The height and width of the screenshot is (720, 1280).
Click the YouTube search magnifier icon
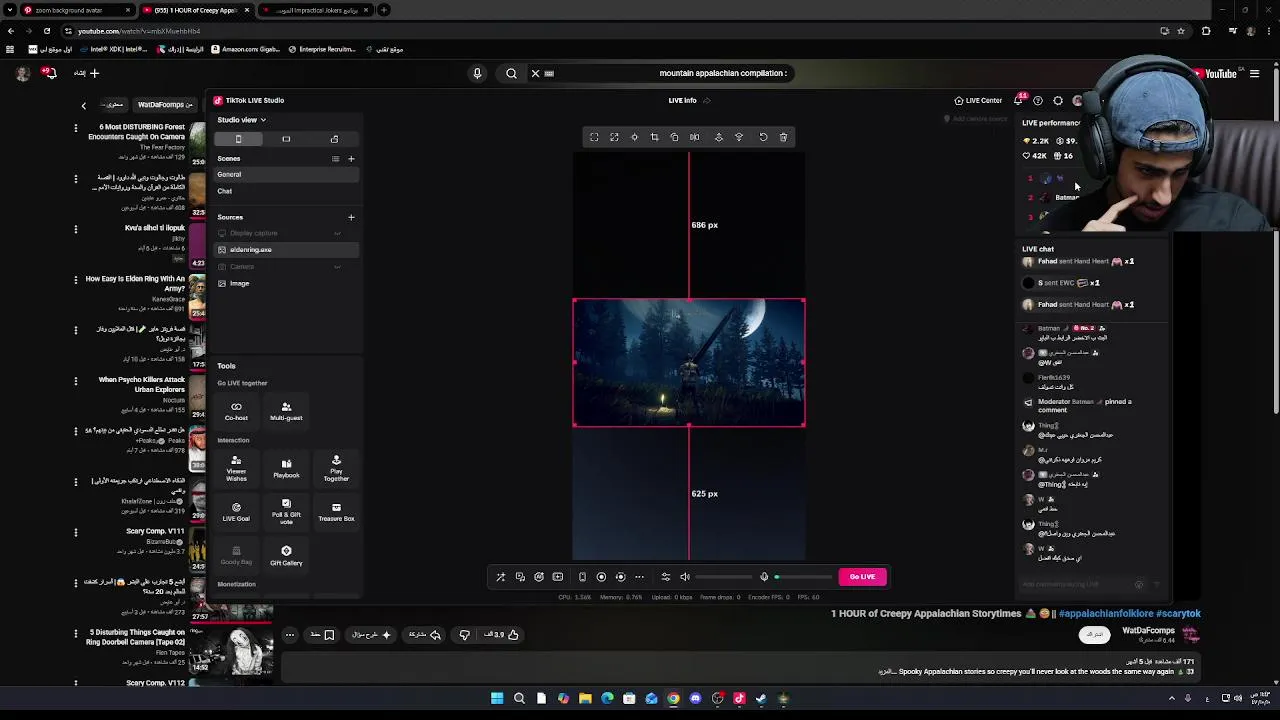pos(511,73)
